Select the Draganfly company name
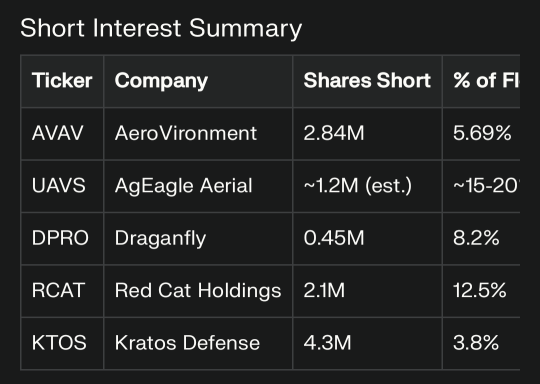 [160, 239]
